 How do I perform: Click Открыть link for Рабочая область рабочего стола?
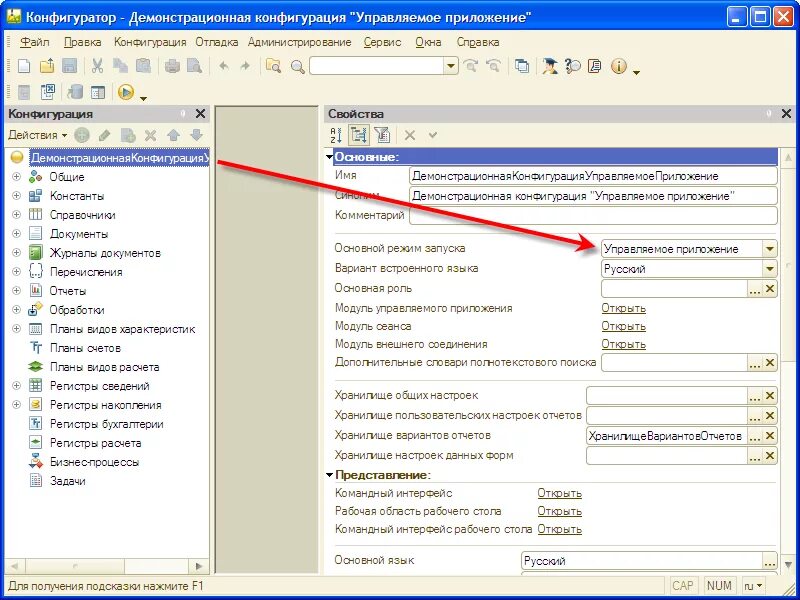[559, 511]
